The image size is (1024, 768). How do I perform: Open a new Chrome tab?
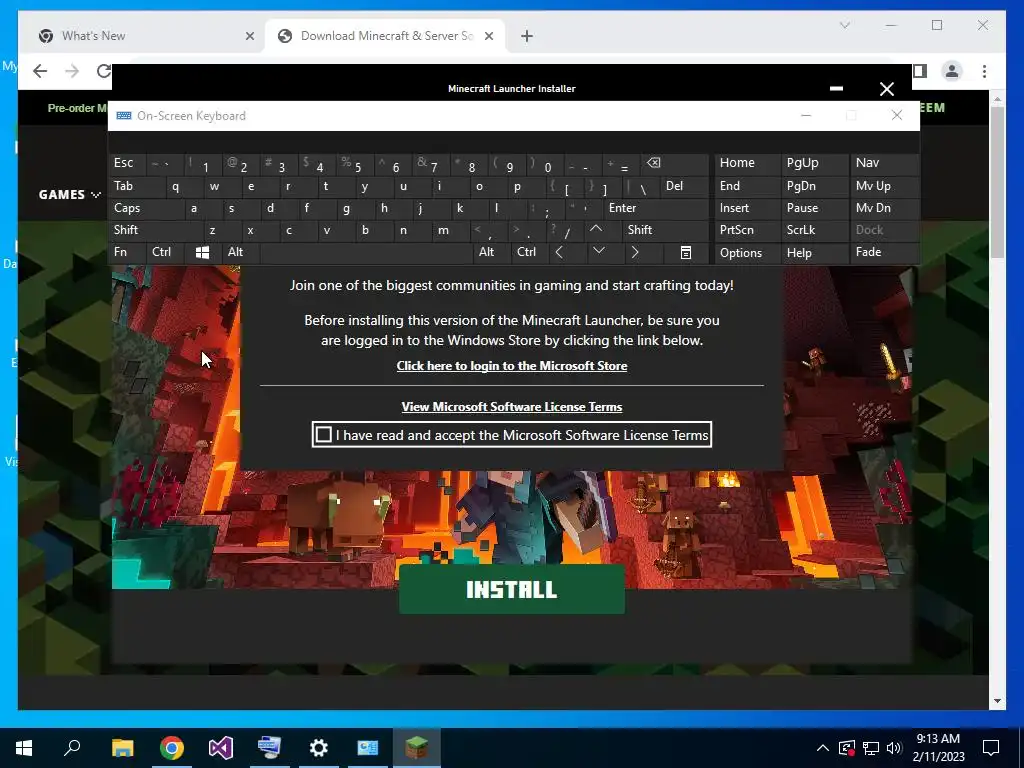pos(527,36)
